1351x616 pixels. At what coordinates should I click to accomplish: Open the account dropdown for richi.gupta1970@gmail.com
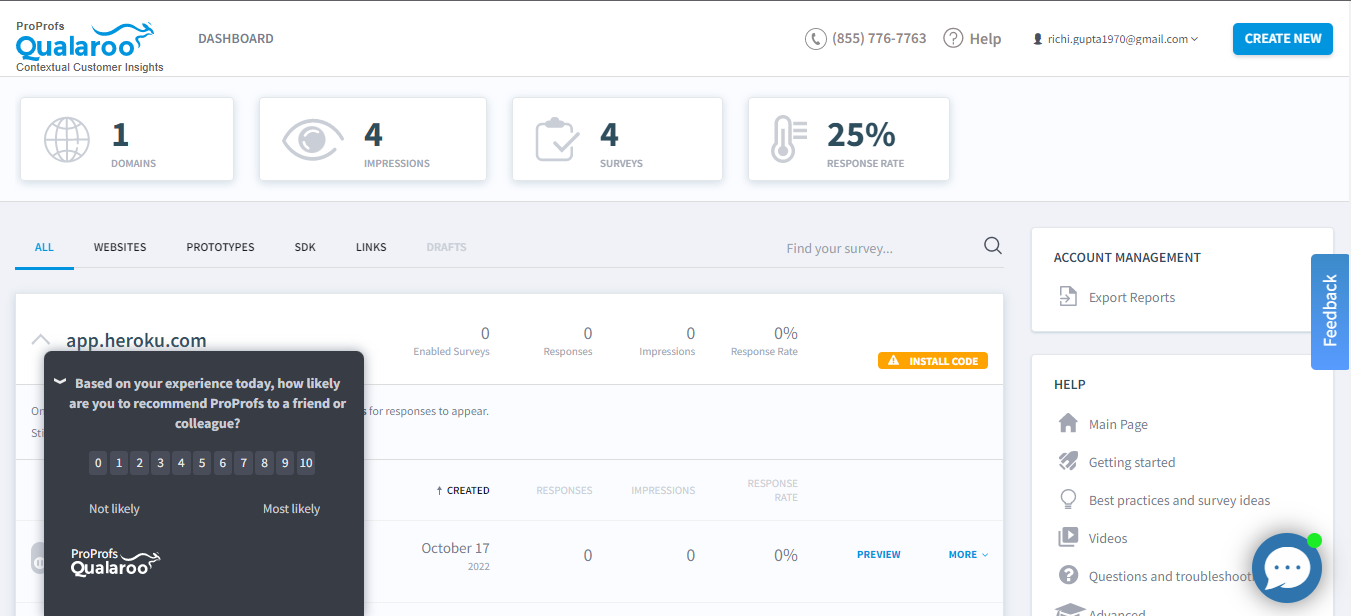[1116, 39]
